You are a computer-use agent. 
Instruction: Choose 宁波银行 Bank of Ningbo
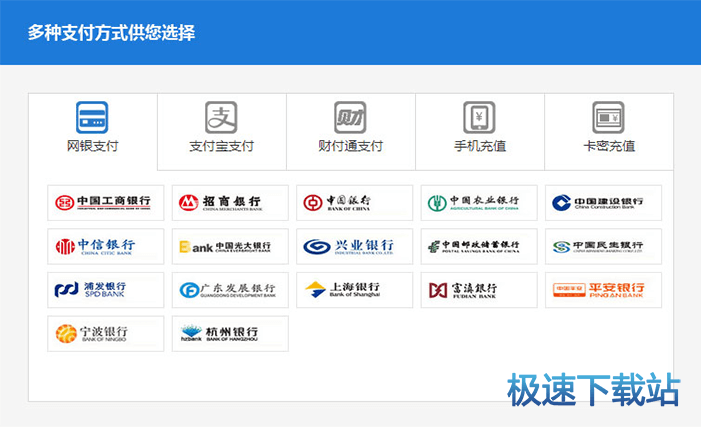pyautogui.click(x=106, y=334)
